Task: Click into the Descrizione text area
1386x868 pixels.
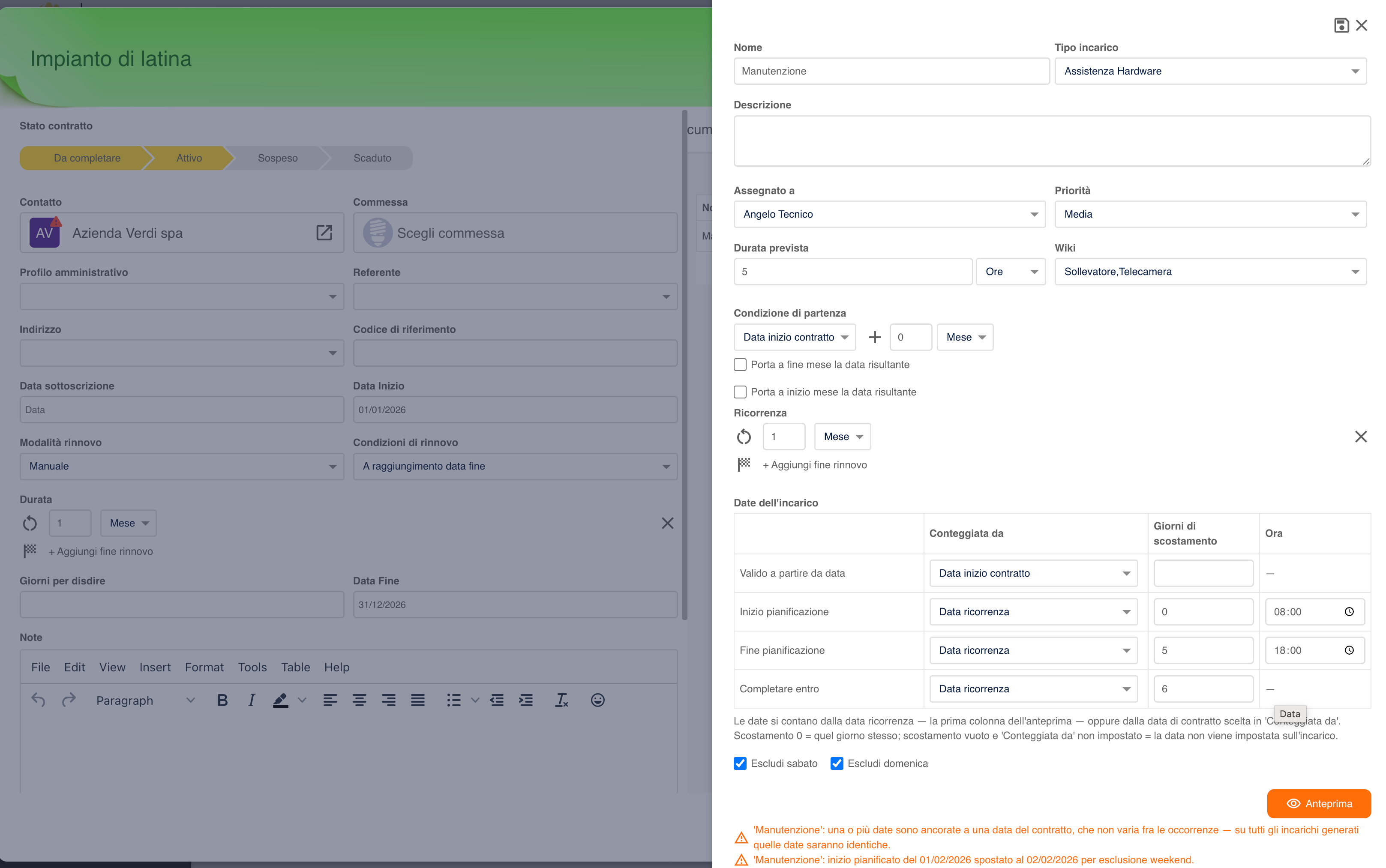Action: tap(1052, 141)
